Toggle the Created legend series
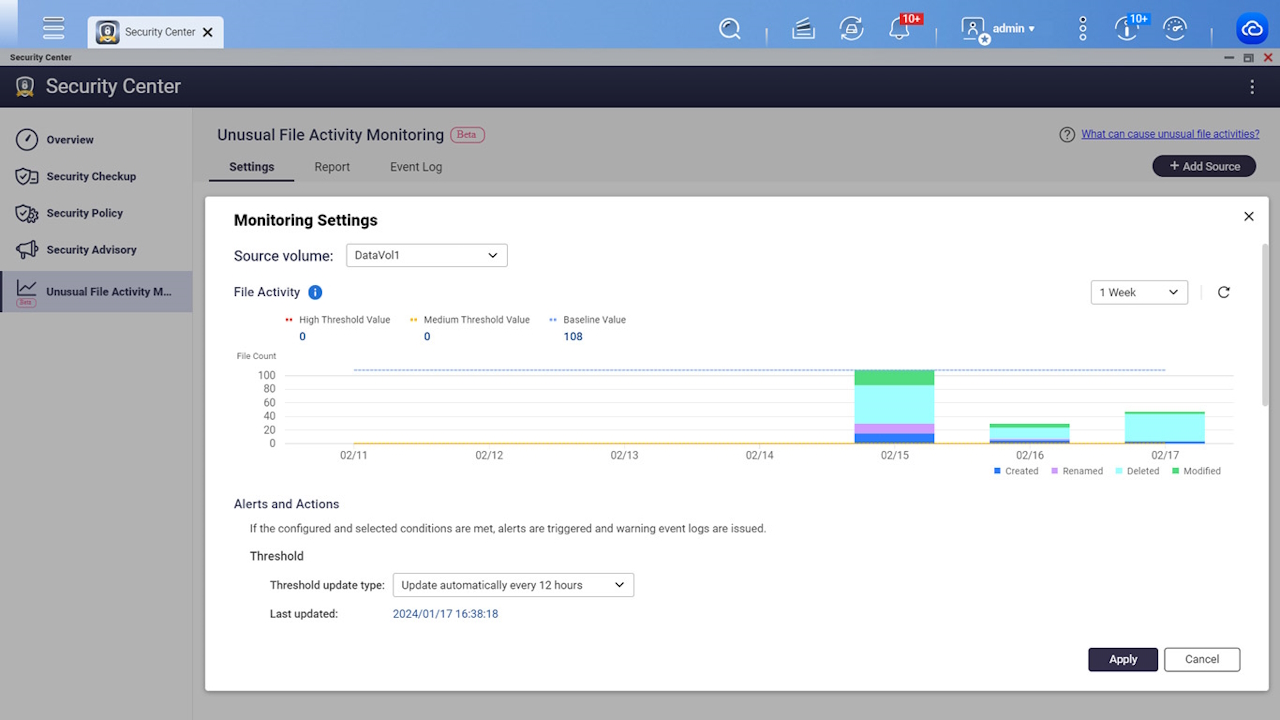This screenshot has width=1280, height=720. point(1016,471)
